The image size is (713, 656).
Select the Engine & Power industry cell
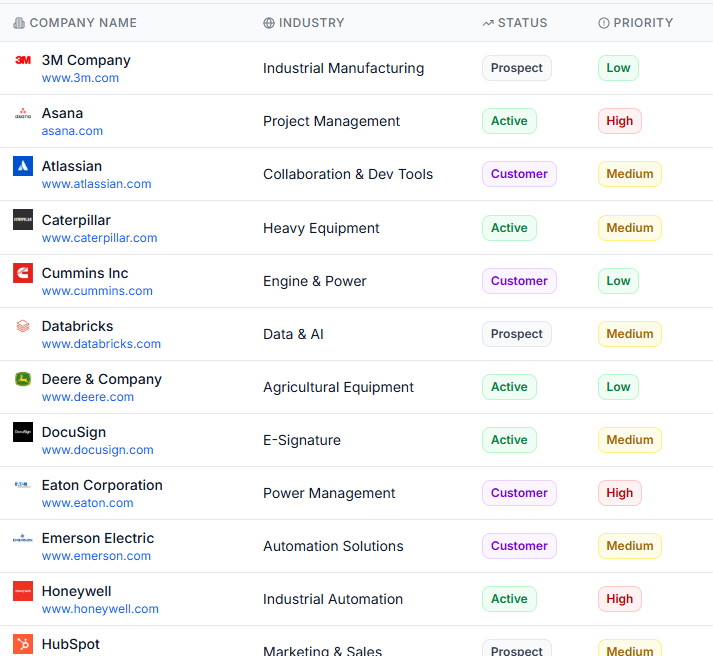point(315,281)
